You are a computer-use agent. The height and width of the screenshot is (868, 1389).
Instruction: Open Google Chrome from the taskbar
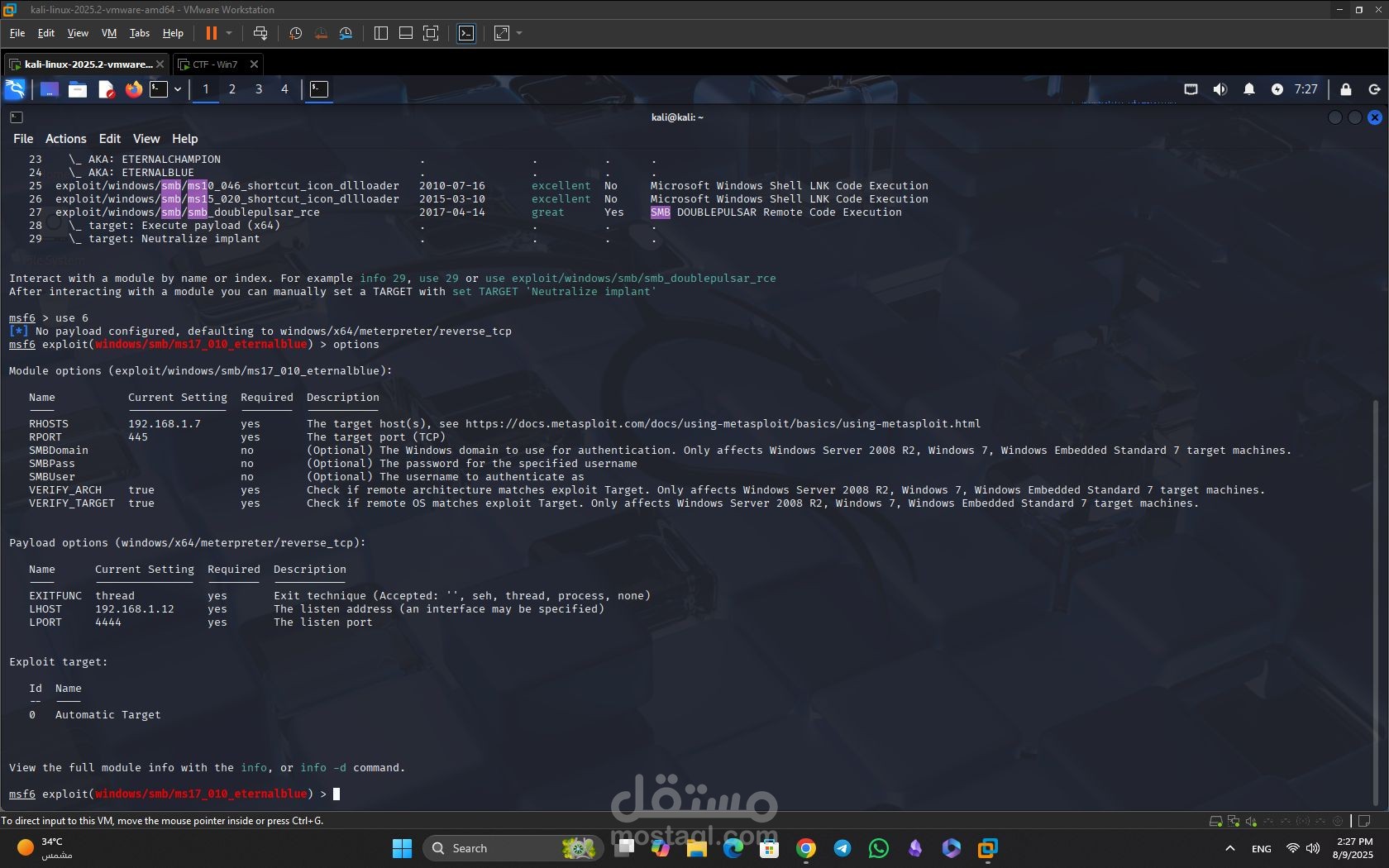(806, 848)
